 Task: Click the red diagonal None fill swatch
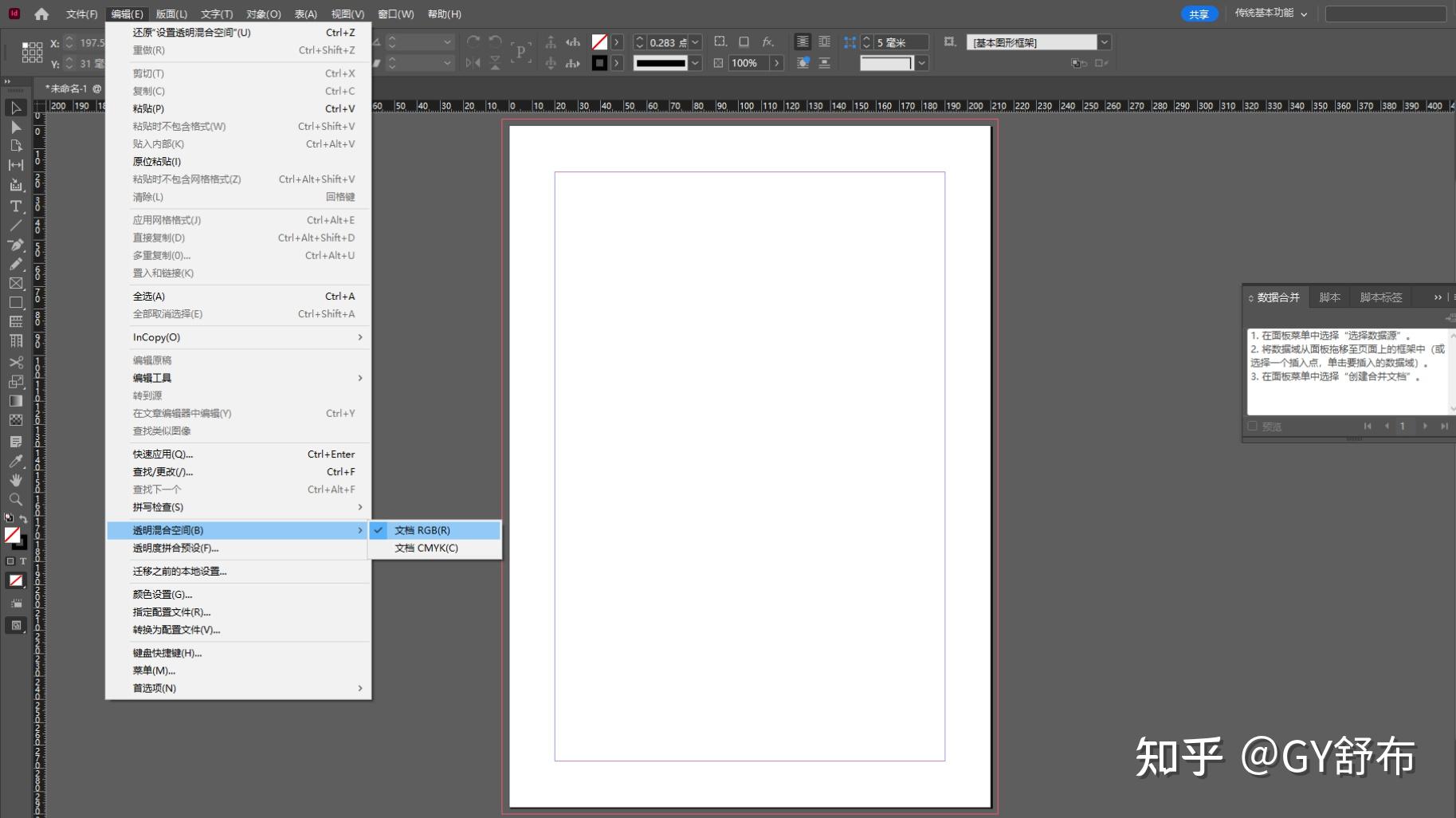[11, 535]
